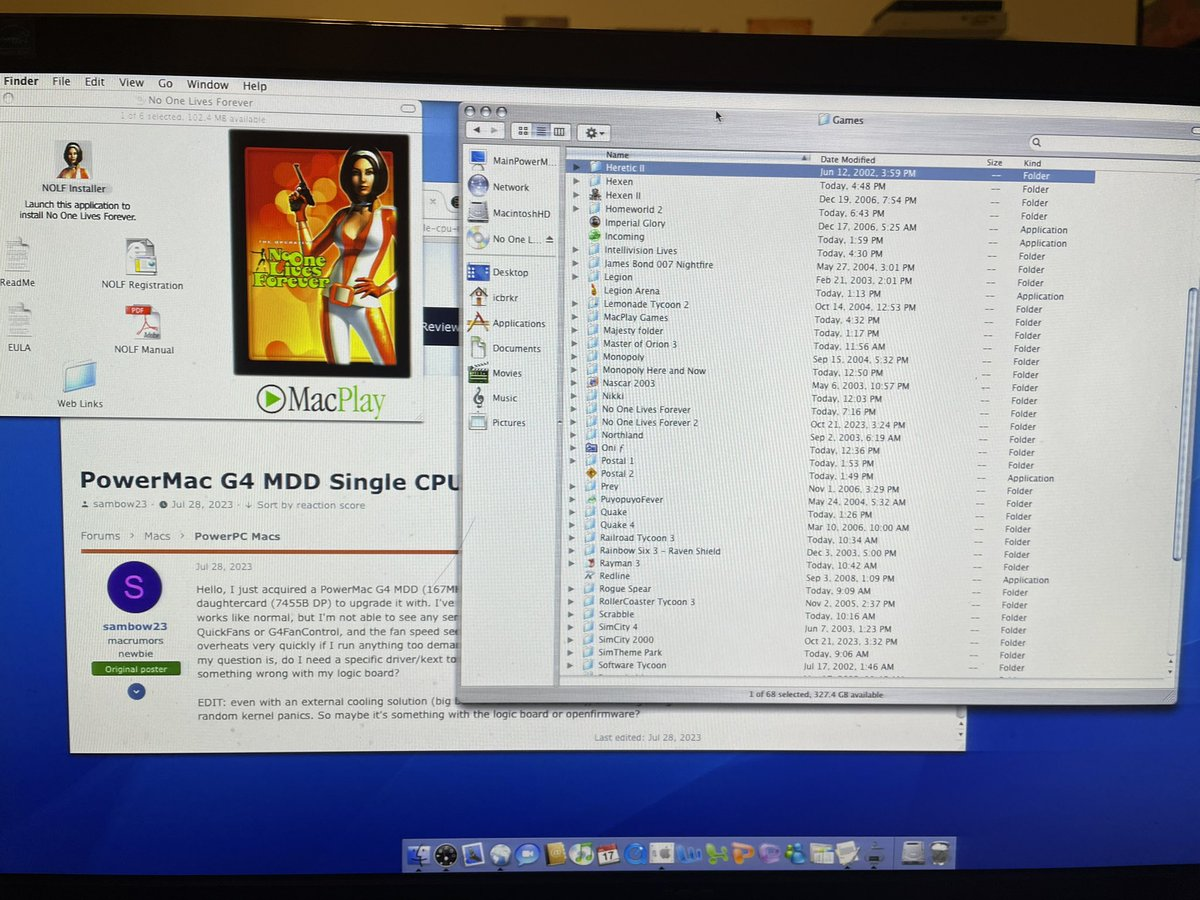Open the NOLF Registration file icon

tap(141, 257)
